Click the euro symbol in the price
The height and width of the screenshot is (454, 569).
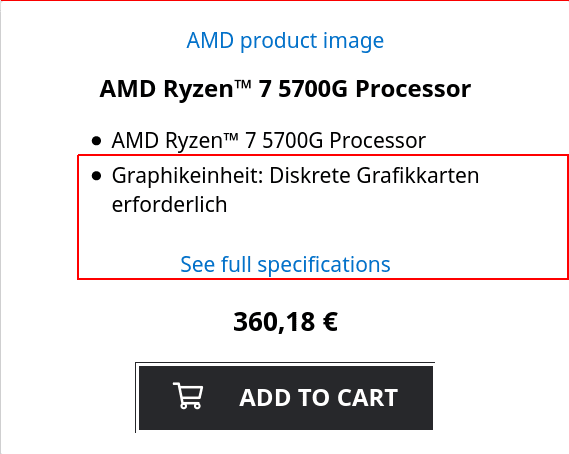tap(330, 322)
